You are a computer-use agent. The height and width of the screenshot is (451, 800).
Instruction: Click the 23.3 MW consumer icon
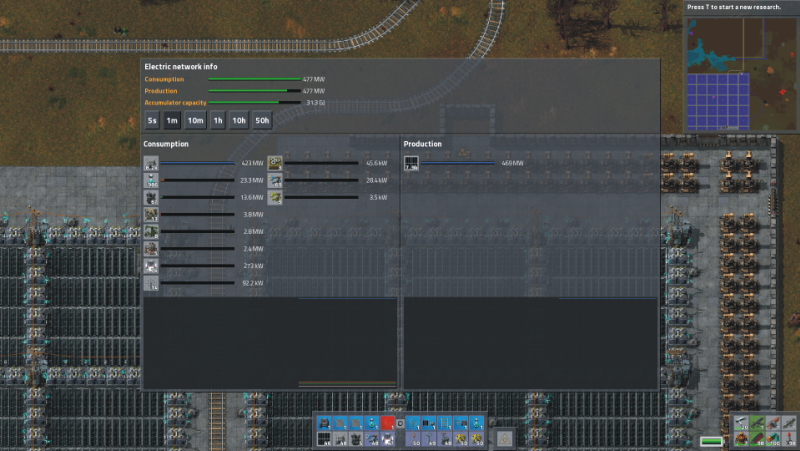click(x=151, y=180)
